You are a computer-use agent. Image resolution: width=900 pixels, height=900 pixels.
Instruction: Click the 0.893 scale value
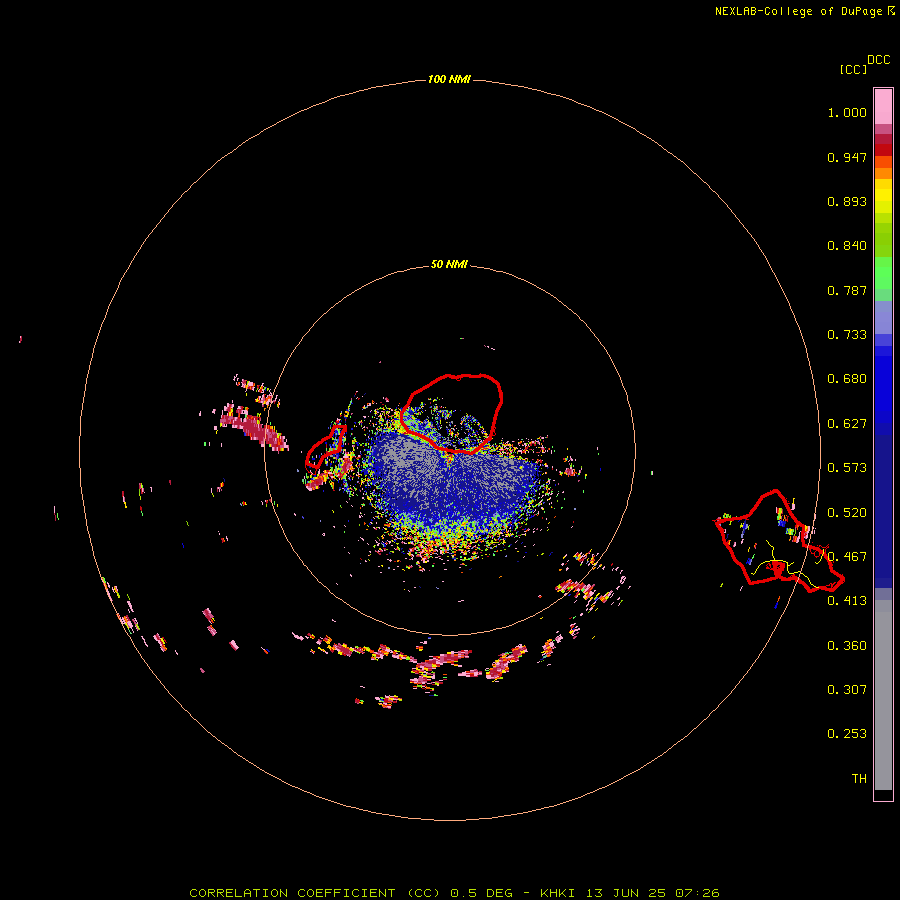click(847, 201)
